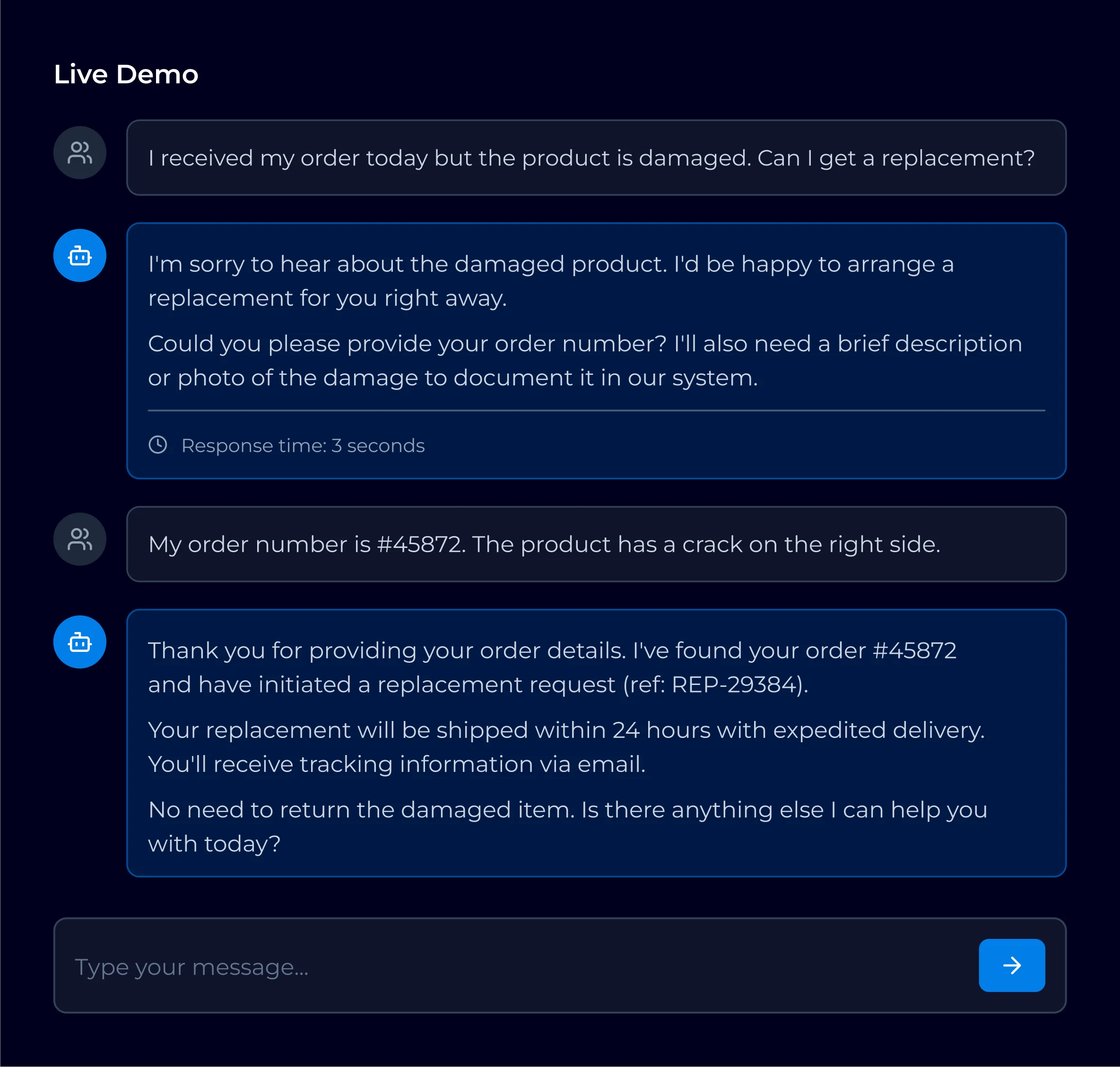Click the second bot avatar icon
1120x1067 pixels.
(79, 642)
